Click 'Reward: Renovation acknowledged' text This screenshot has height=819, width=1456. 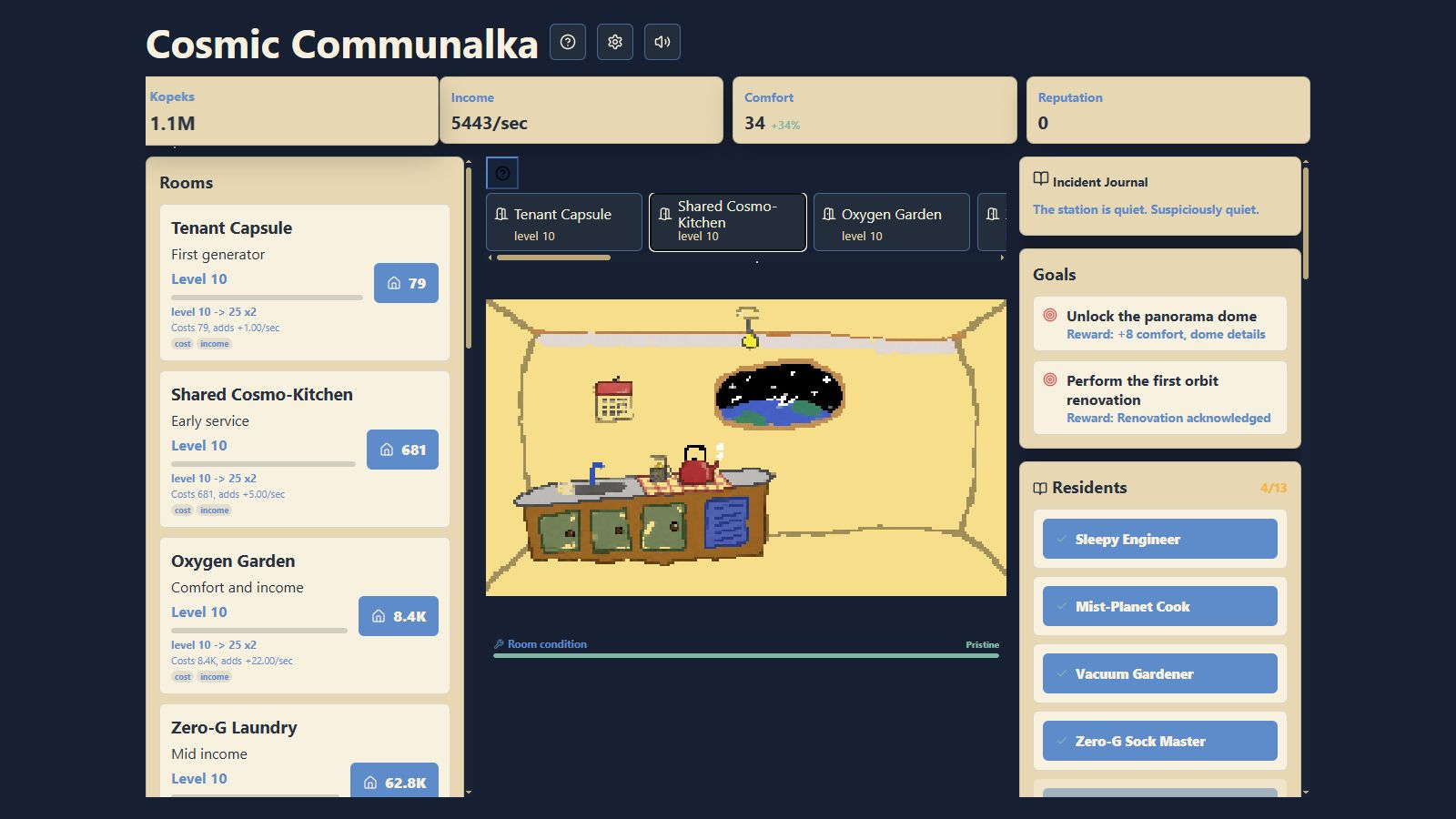point(1168,418)
